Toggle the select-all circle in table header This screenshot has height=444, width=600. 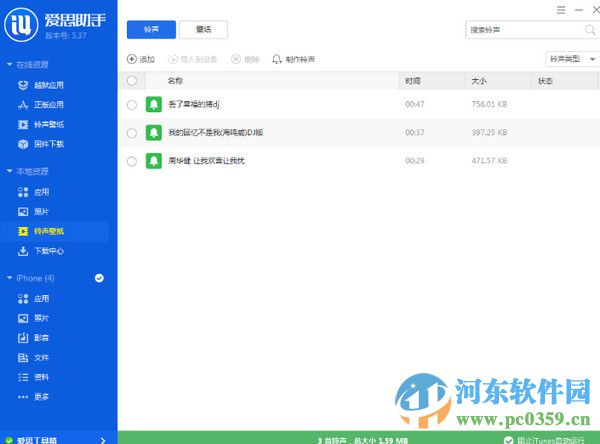[132, 80]
